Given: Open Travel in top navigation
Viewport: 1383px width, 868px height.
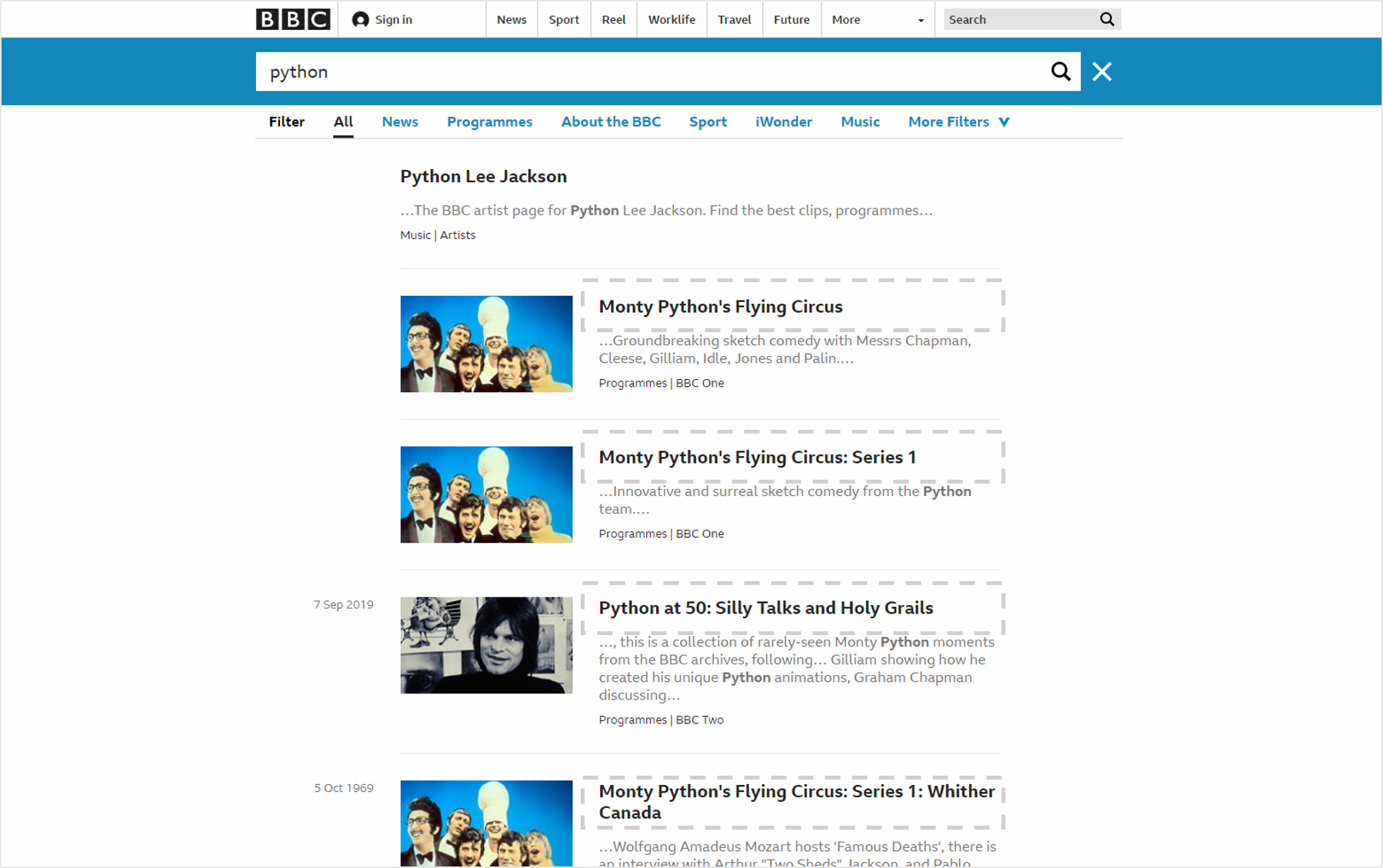Looking at the screenshot, I should [735, 20].
